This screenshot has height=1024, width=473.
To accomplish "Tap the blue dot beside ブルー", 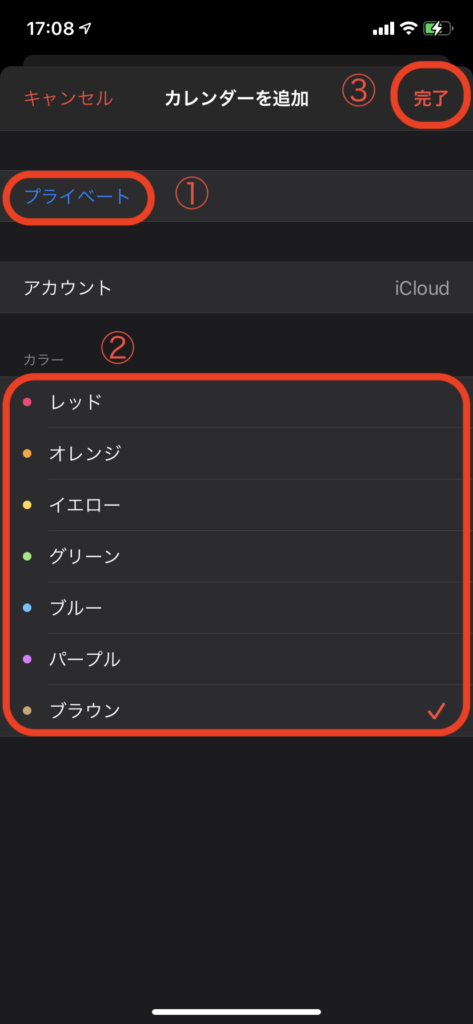I will [x=27, y=608].
